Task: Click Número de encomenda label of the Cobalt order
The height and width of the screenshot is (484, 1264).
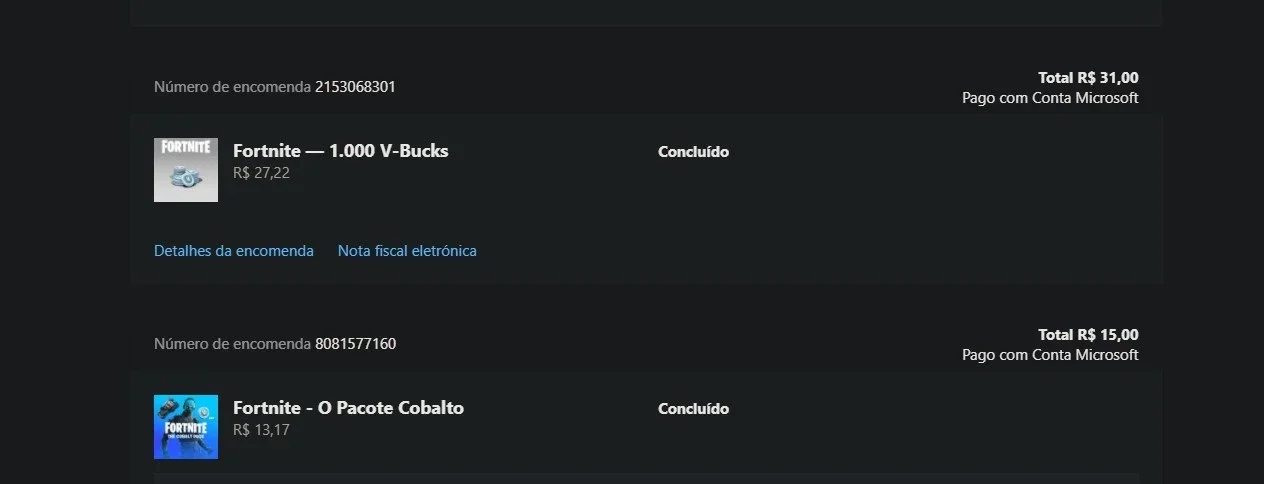Action: tap(232, 344)
